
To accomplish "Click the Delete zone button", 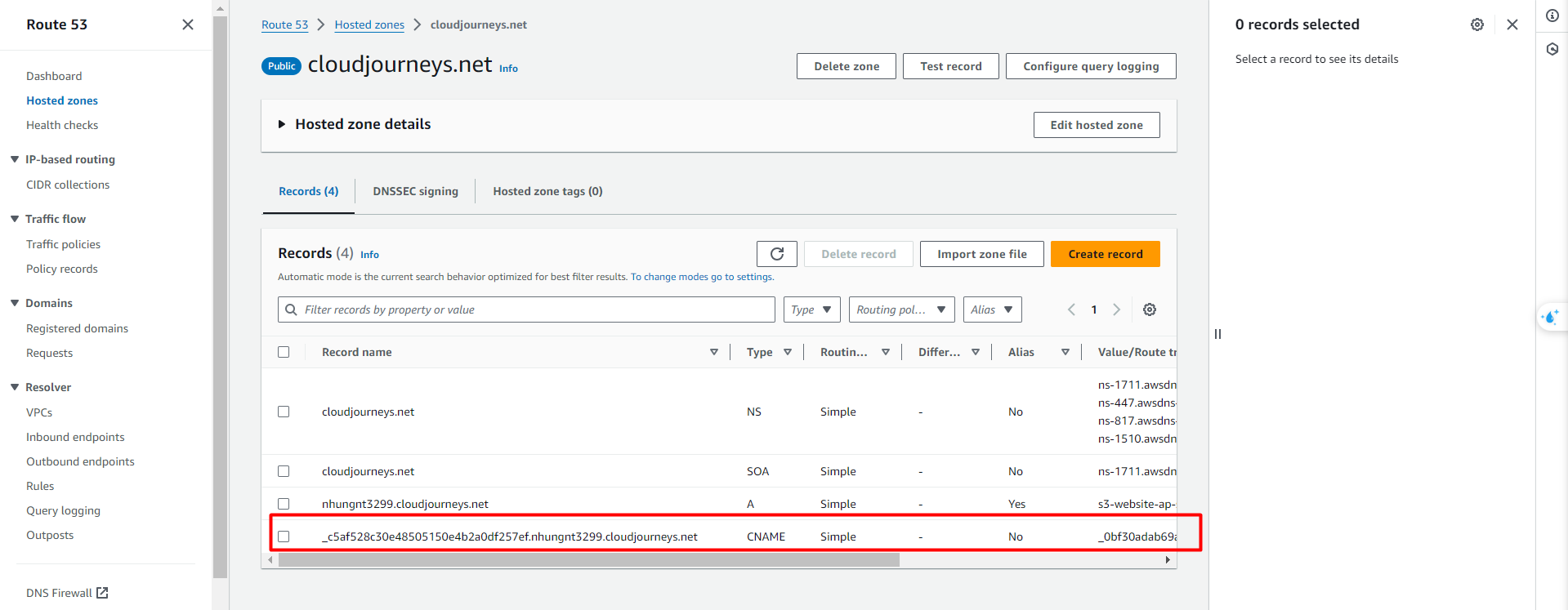I will (x=847, y=66).
